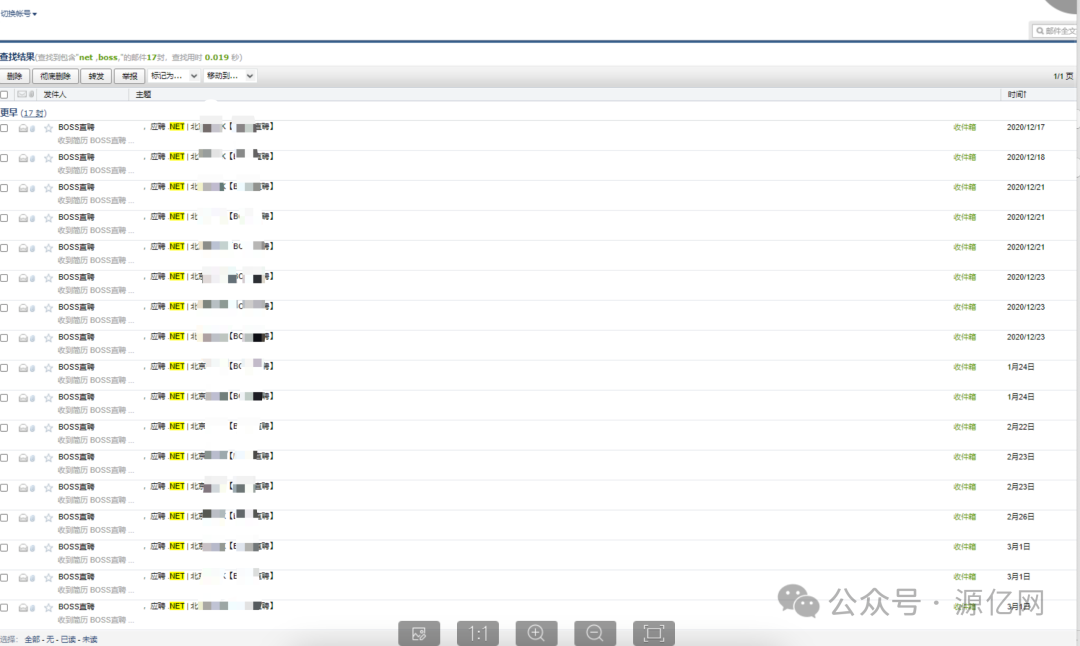
Task: Select 已读 in the bottom selection links
Action: [x=68, y=640]
